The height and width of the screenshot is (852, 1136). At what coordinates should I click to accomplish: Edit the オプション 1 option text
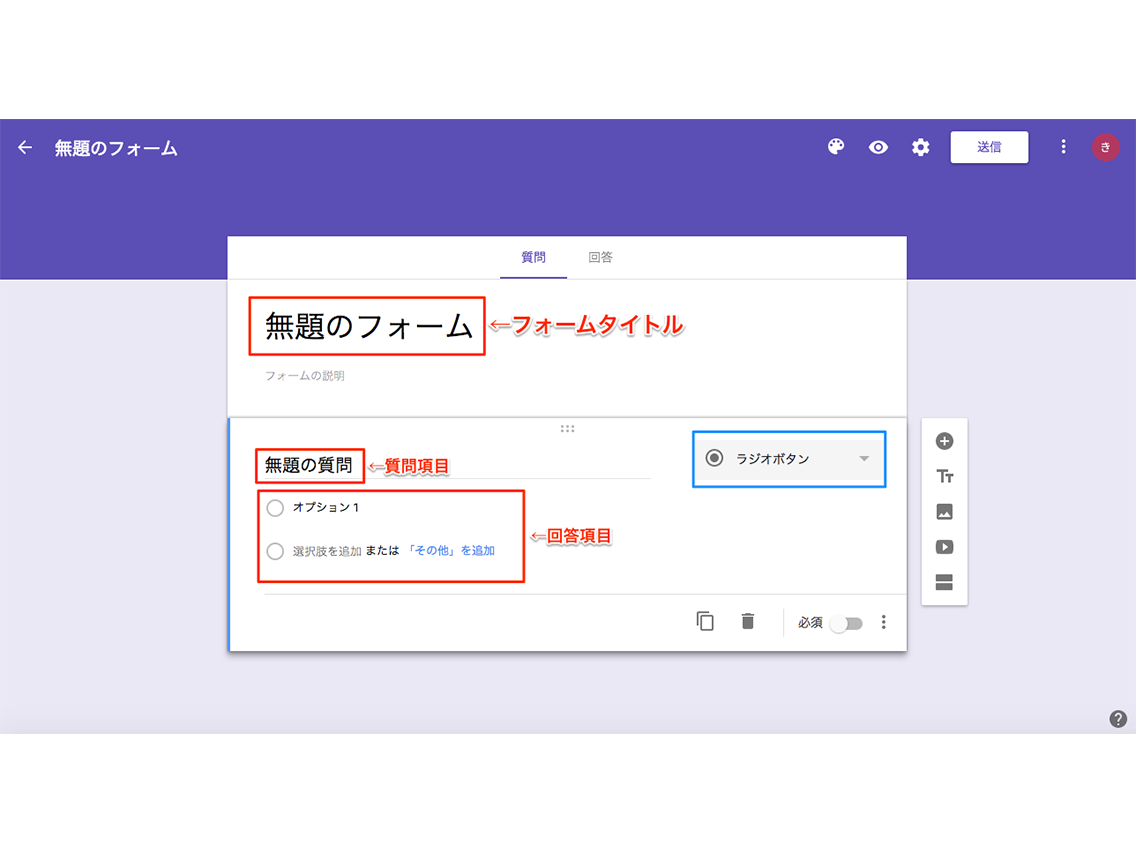326,507
